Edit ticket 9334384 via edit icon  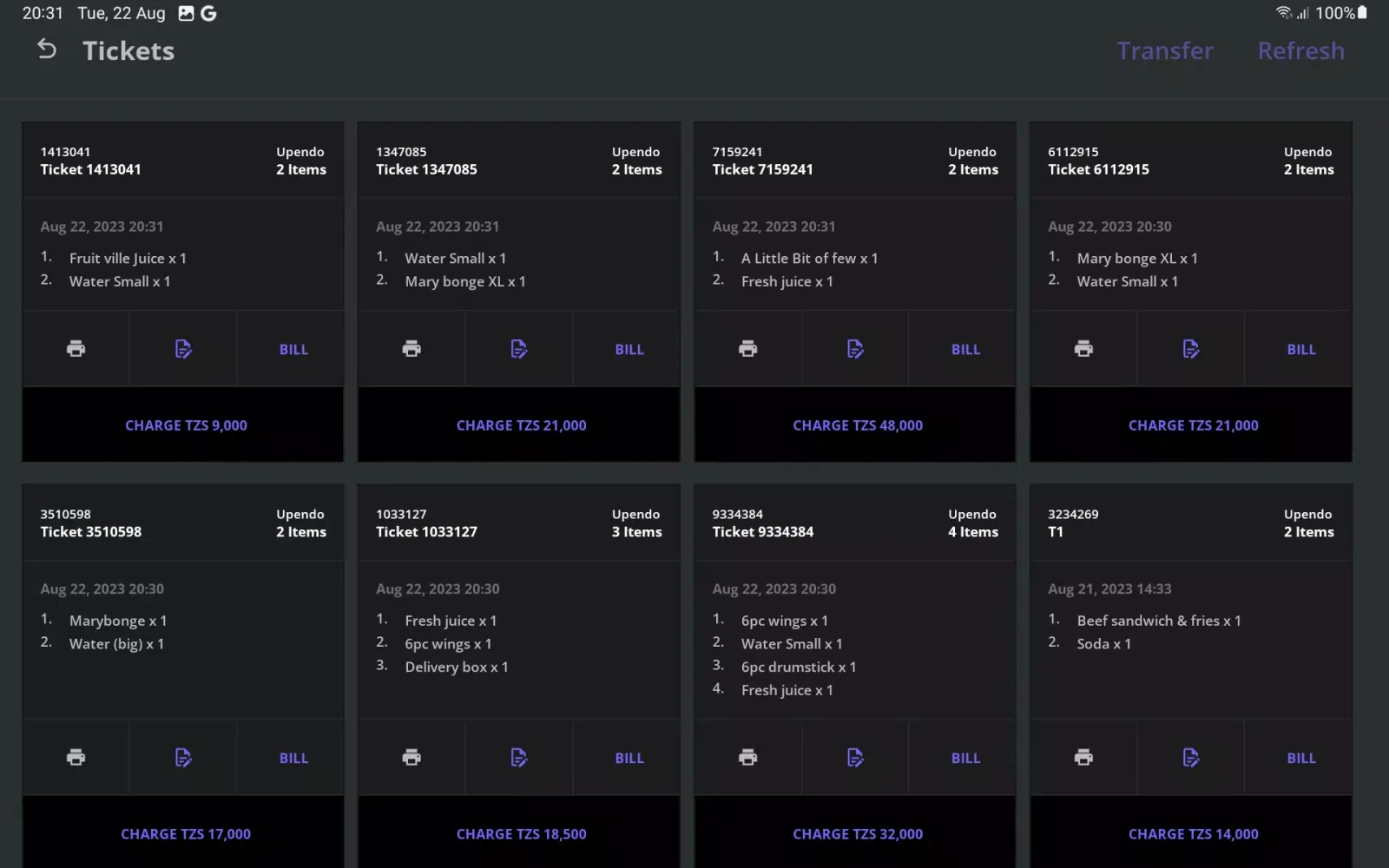click(x=855, y=758)
